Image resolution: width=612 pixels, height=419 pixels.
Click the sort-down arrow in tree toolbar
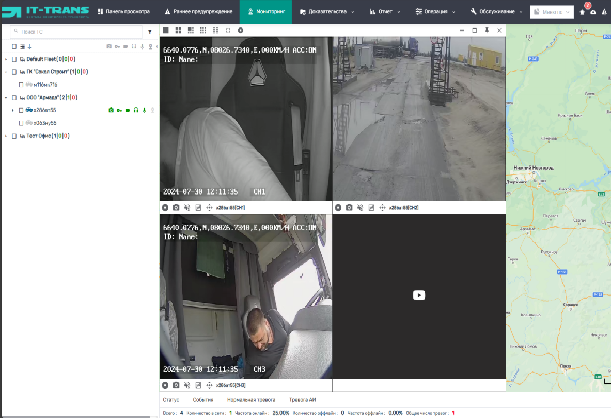pos(30,46)
